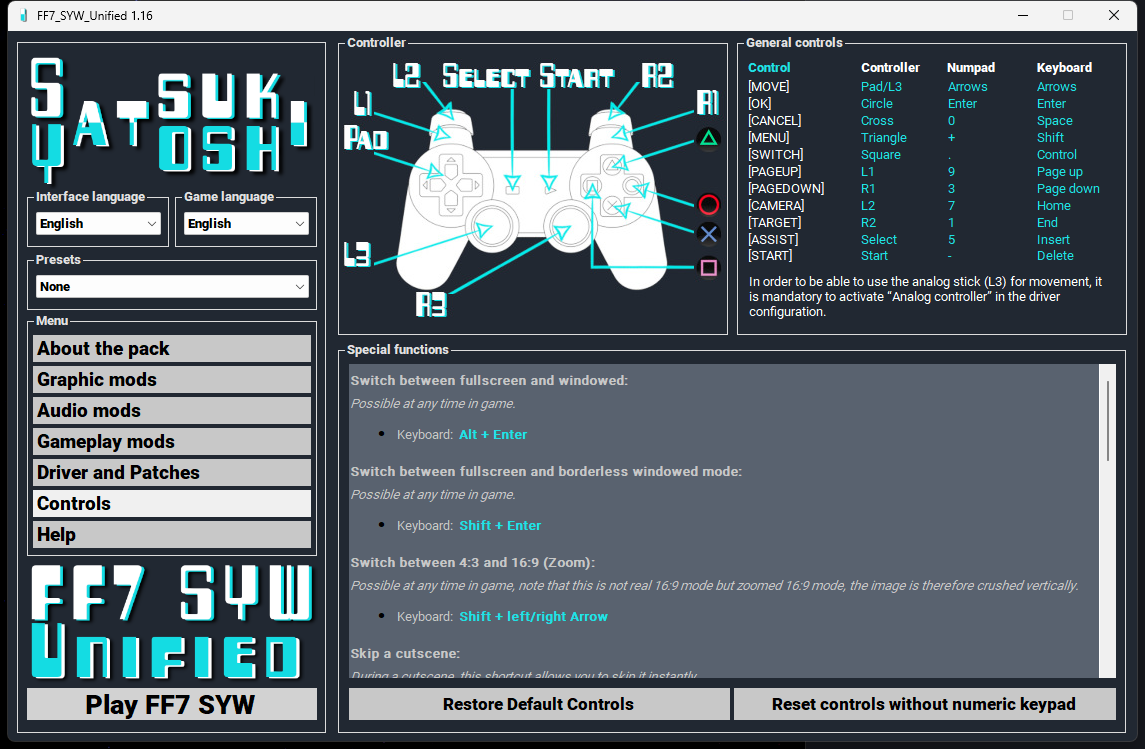Click Shift + left/right Arrow shortcut text
The height and width of the screenshot is (749, 1145).
533,617
